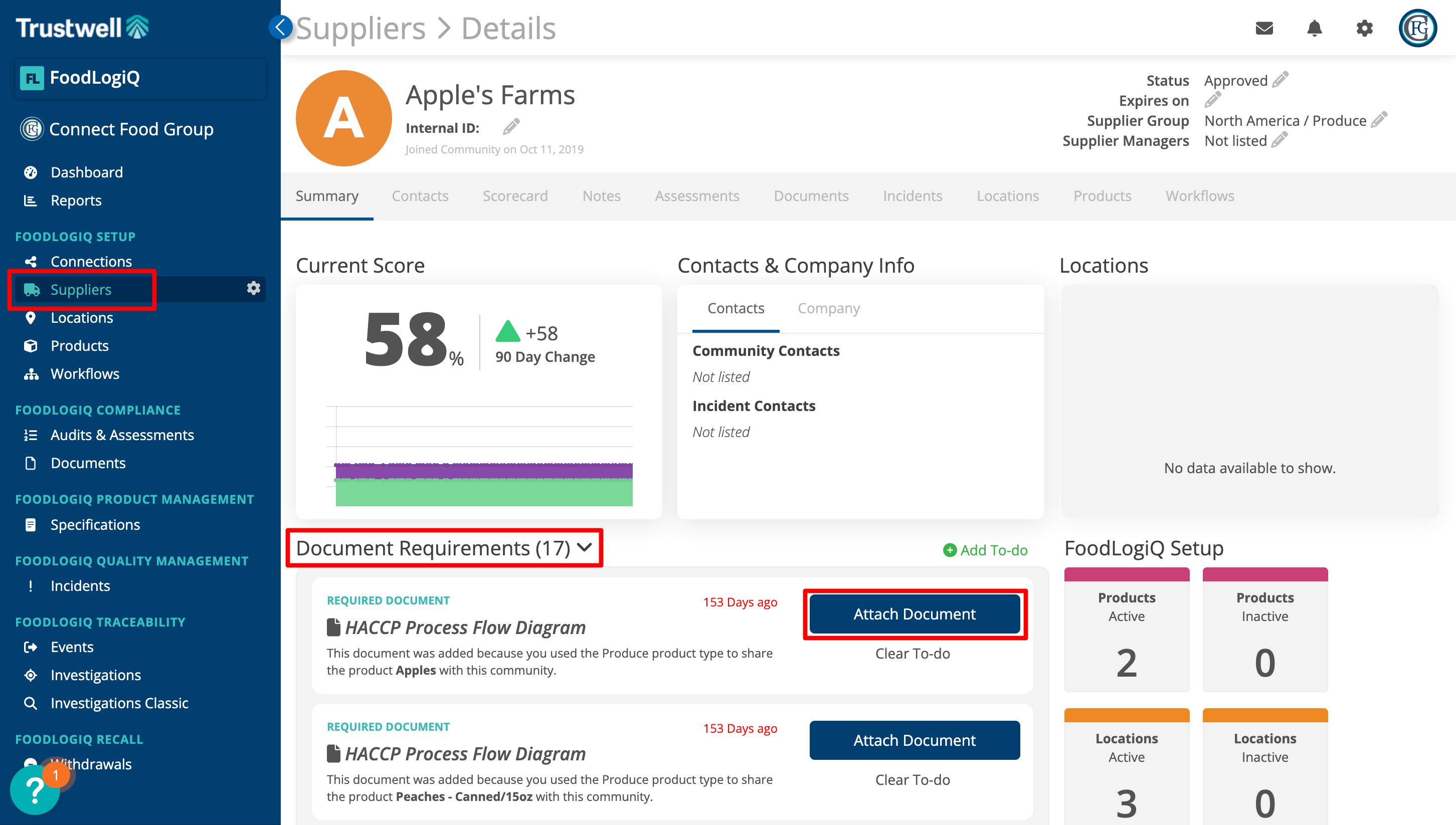This screenshot has width=1456, height=825.
Task: Open the notifications bell
Action: pos(1314,28)
